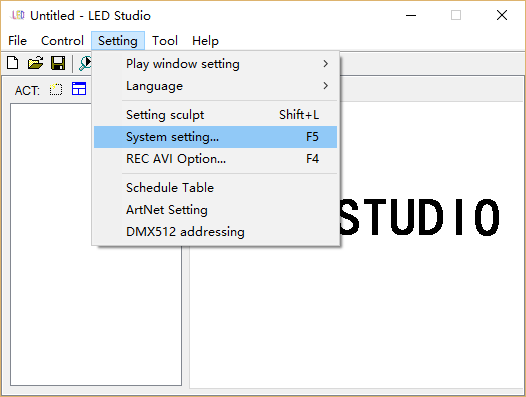Open the Help menu

tap(205, 41)
